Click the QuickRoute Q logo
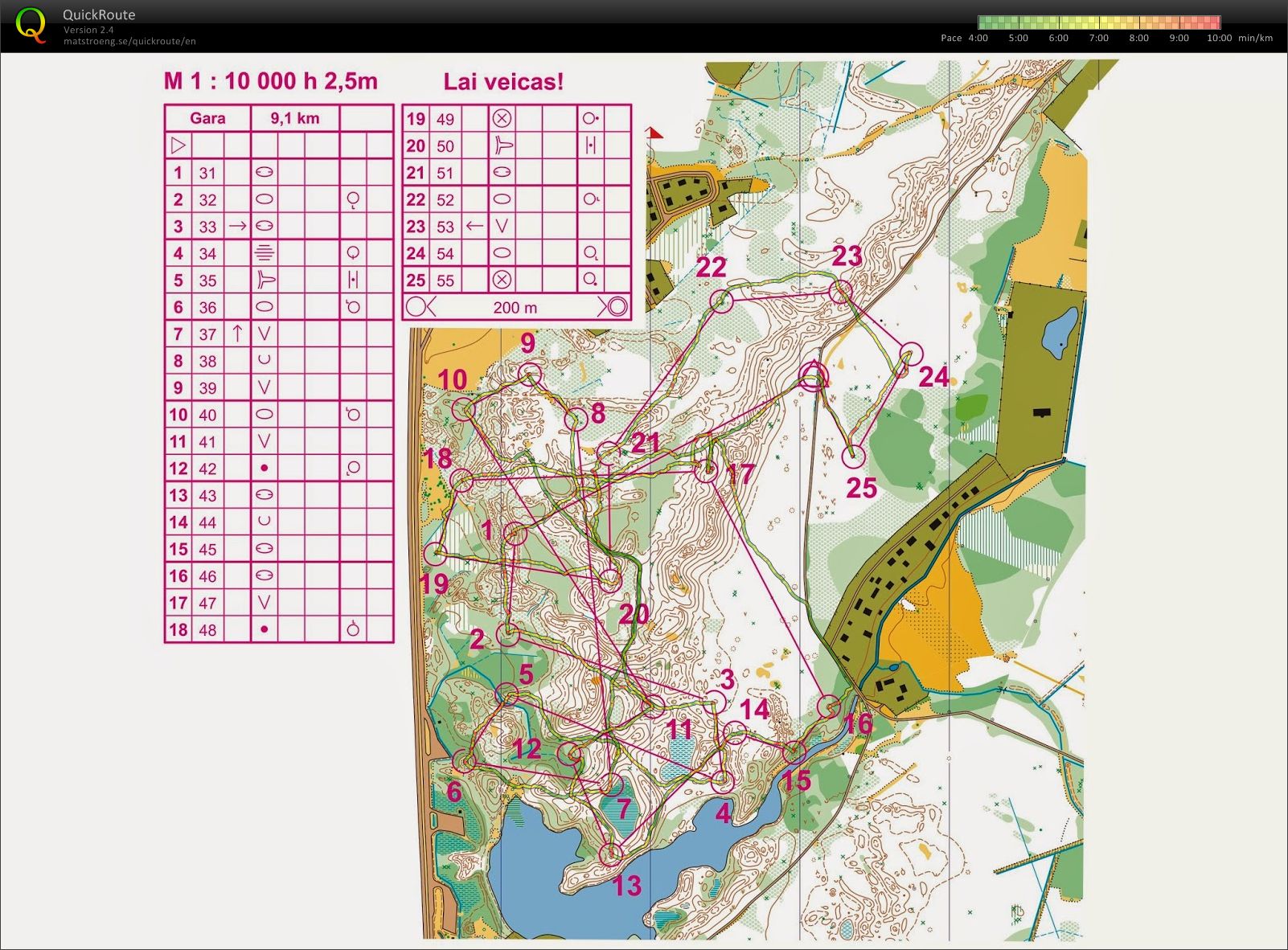This screenshot has height=950, width=1288. point(31,25)
